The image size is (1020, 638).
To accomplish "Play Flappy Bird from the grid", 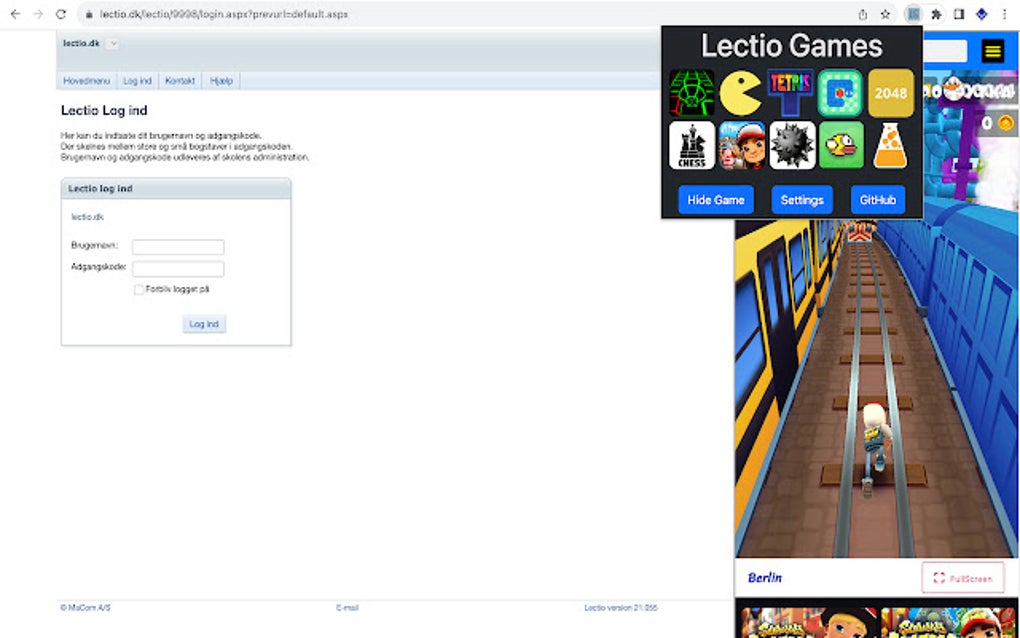I will [840, 145].
